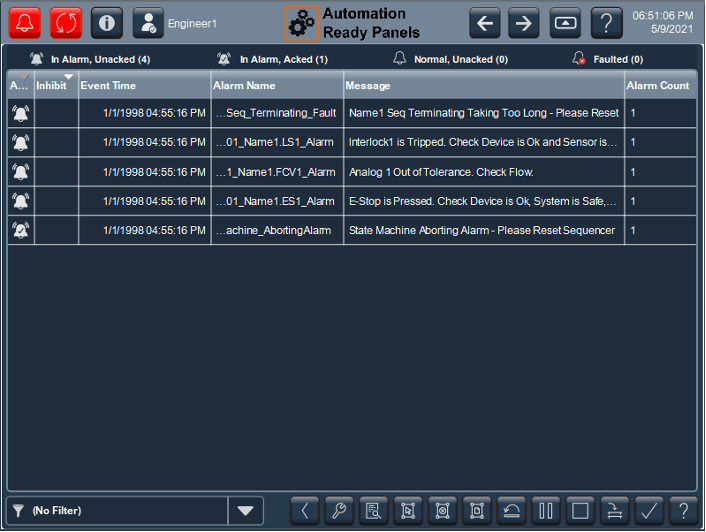Select the …01_Name1.ES1_Alarm name cell
This screenshot has height=532, width=706.
point(277,201)
